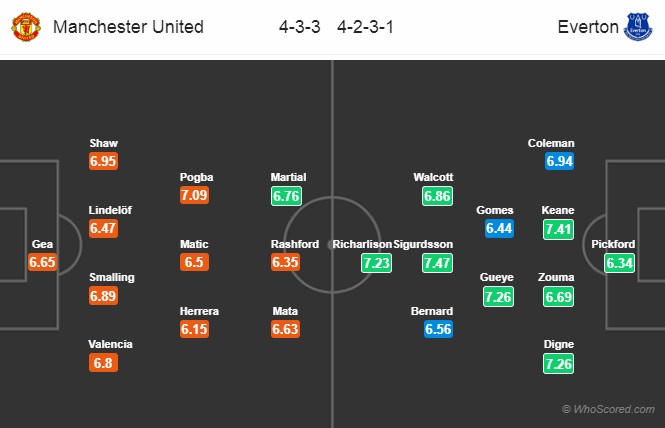Image resolution: width=665 pixels, height=428 pixels.
Task: Select Herrera's 6.15 rating badge
Action: pos(194,329)
